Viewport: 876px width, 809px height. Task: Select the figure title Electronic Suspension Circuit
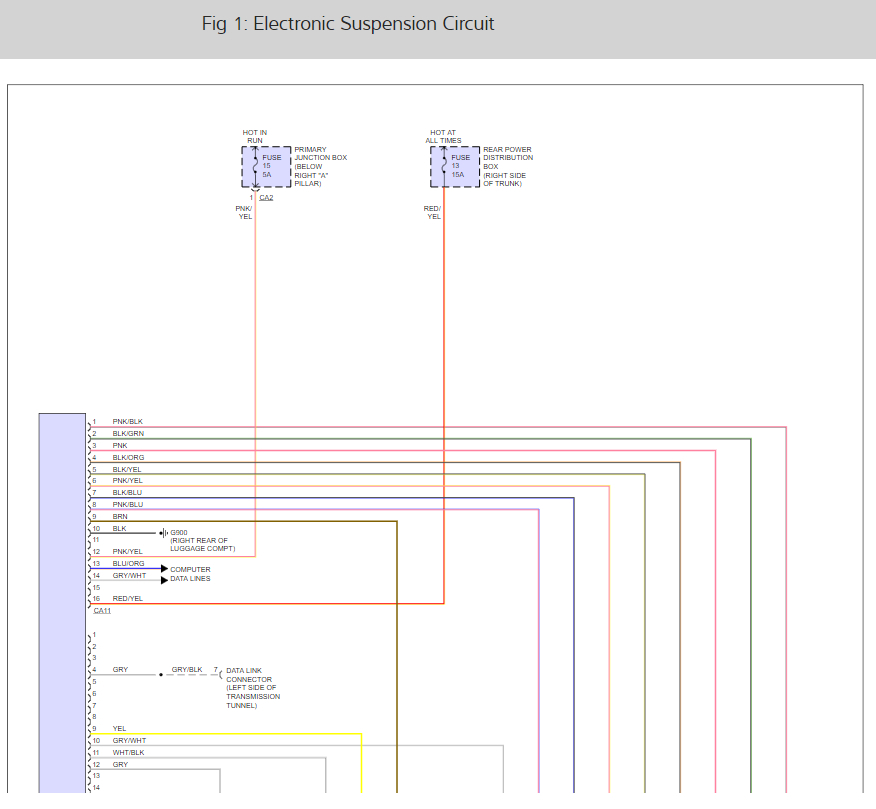tap(347, 24)
